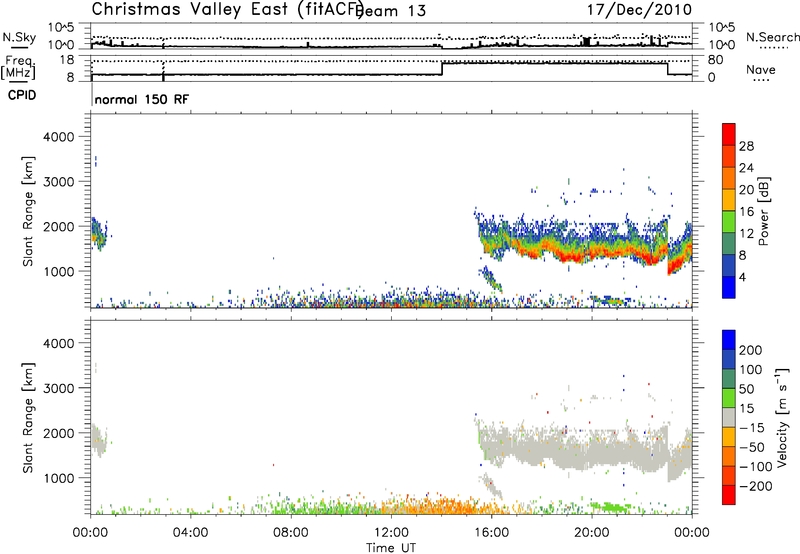
Task: Pick the yellow-orange 16–20 dB power segment
Action: [x=729, y=199]
